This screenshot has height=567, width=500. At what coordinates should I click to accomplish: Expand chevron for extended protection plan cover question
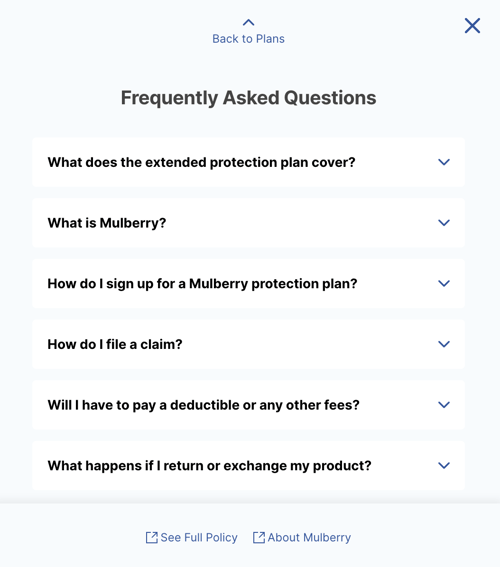tap(444, 162)
